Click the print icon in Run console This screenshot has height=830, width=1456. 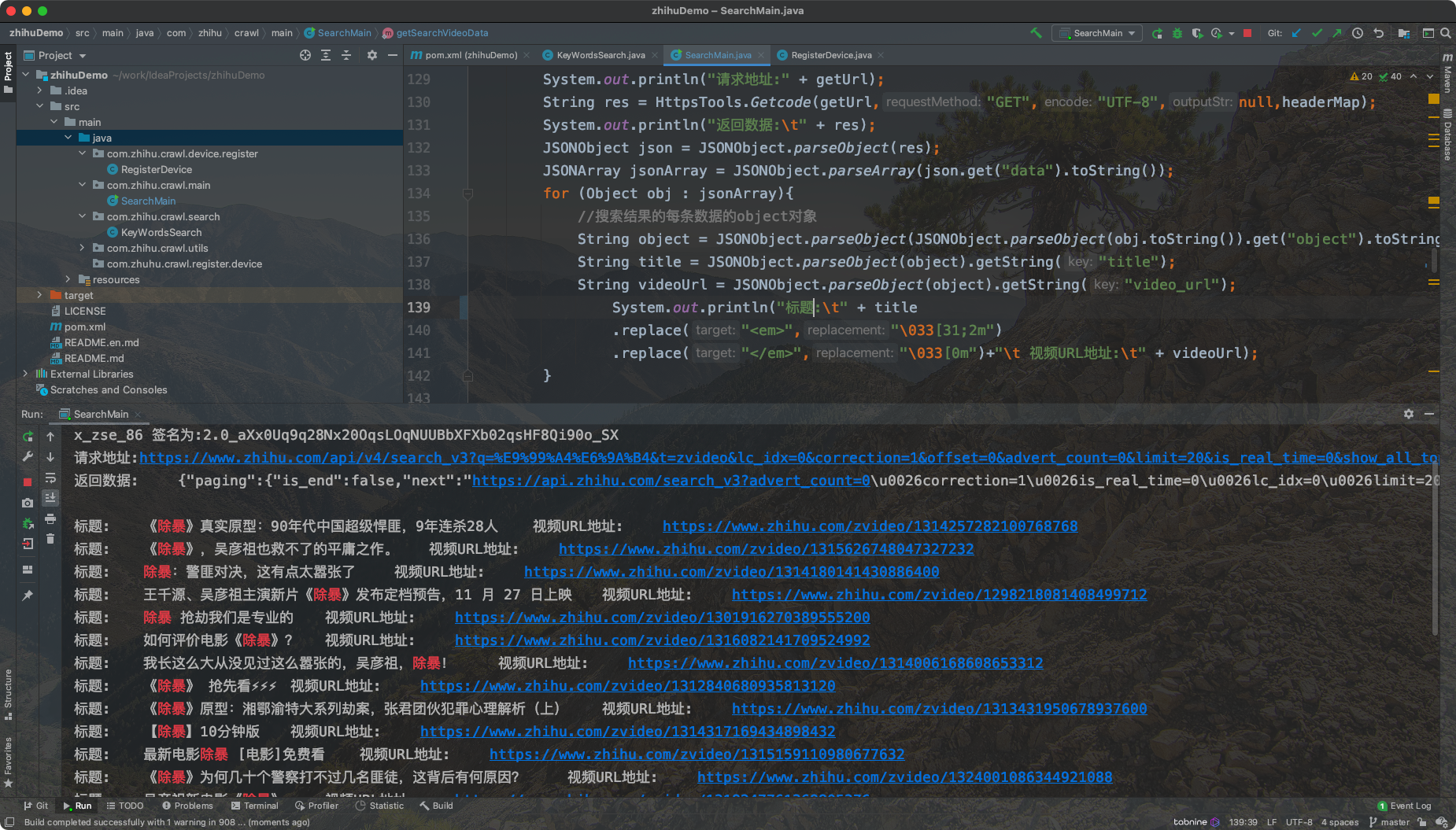50,519
